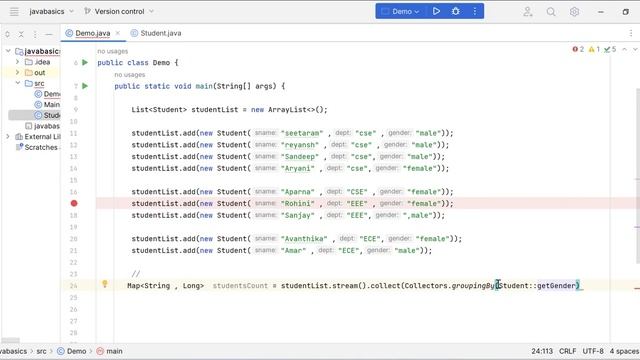Go to previous highlighted error
Screen dimensions: 640x360
click(624, 49)
